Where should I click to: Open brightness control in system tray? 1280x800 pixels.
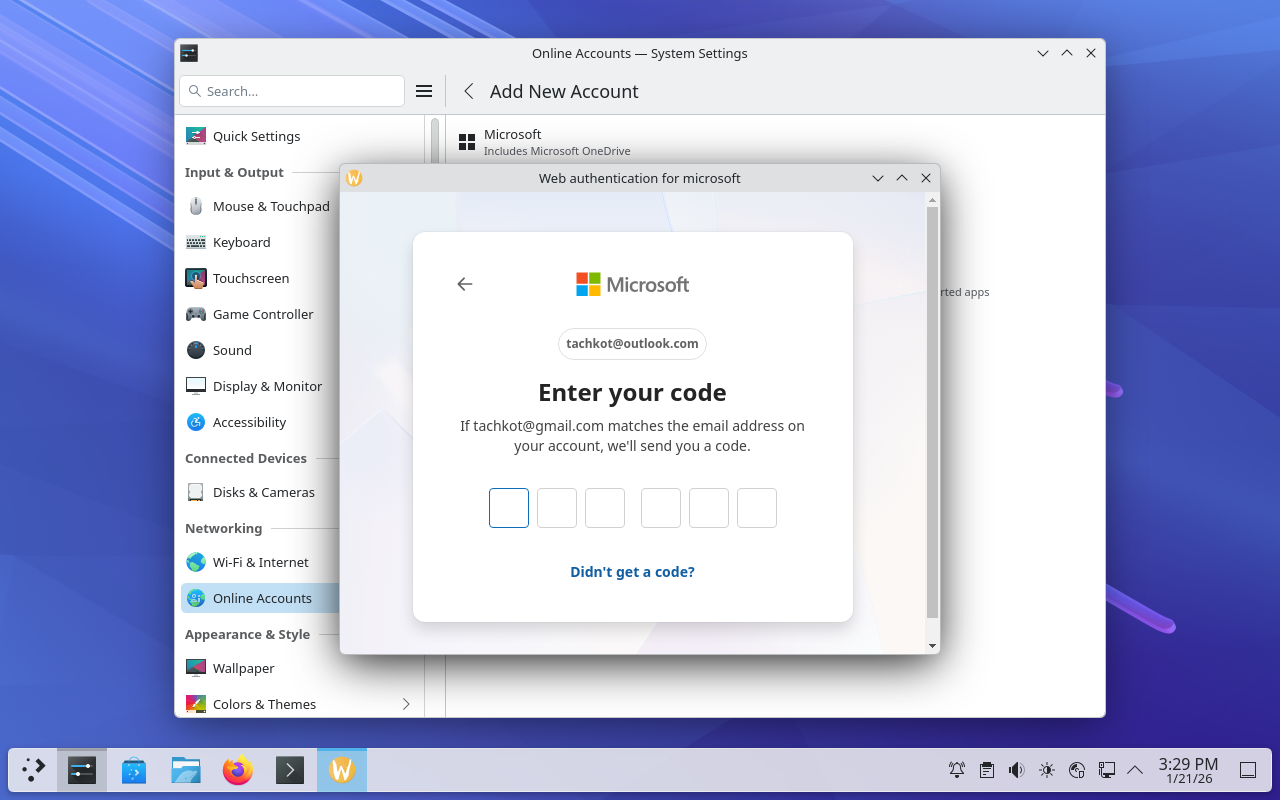click(1047, 770)
